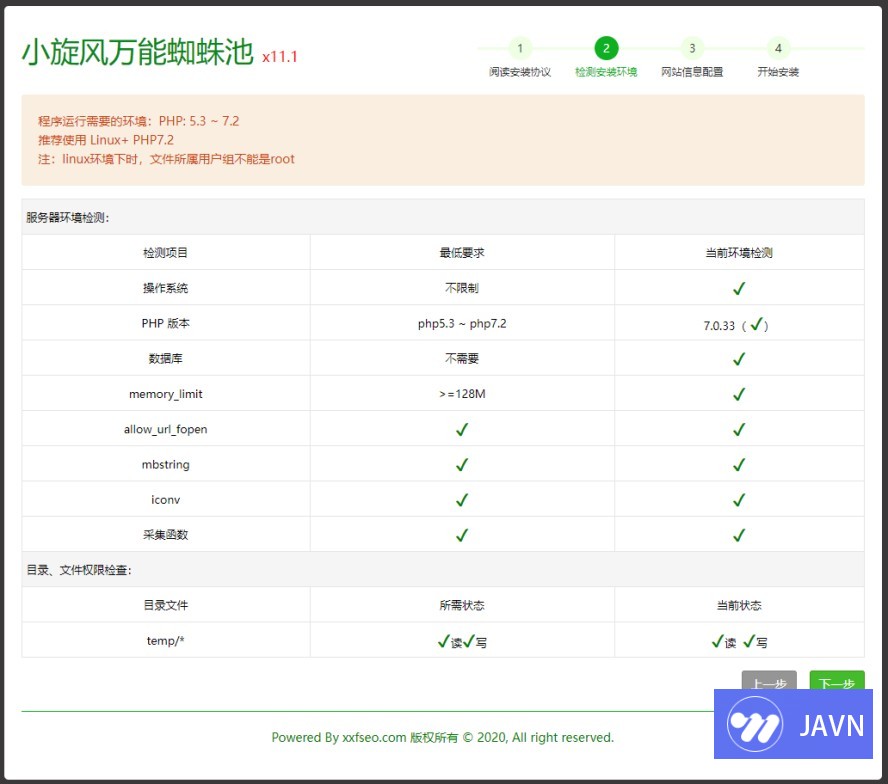Click the active step 2 circle
The image size is (888, 784).
(x=606, y=48)
